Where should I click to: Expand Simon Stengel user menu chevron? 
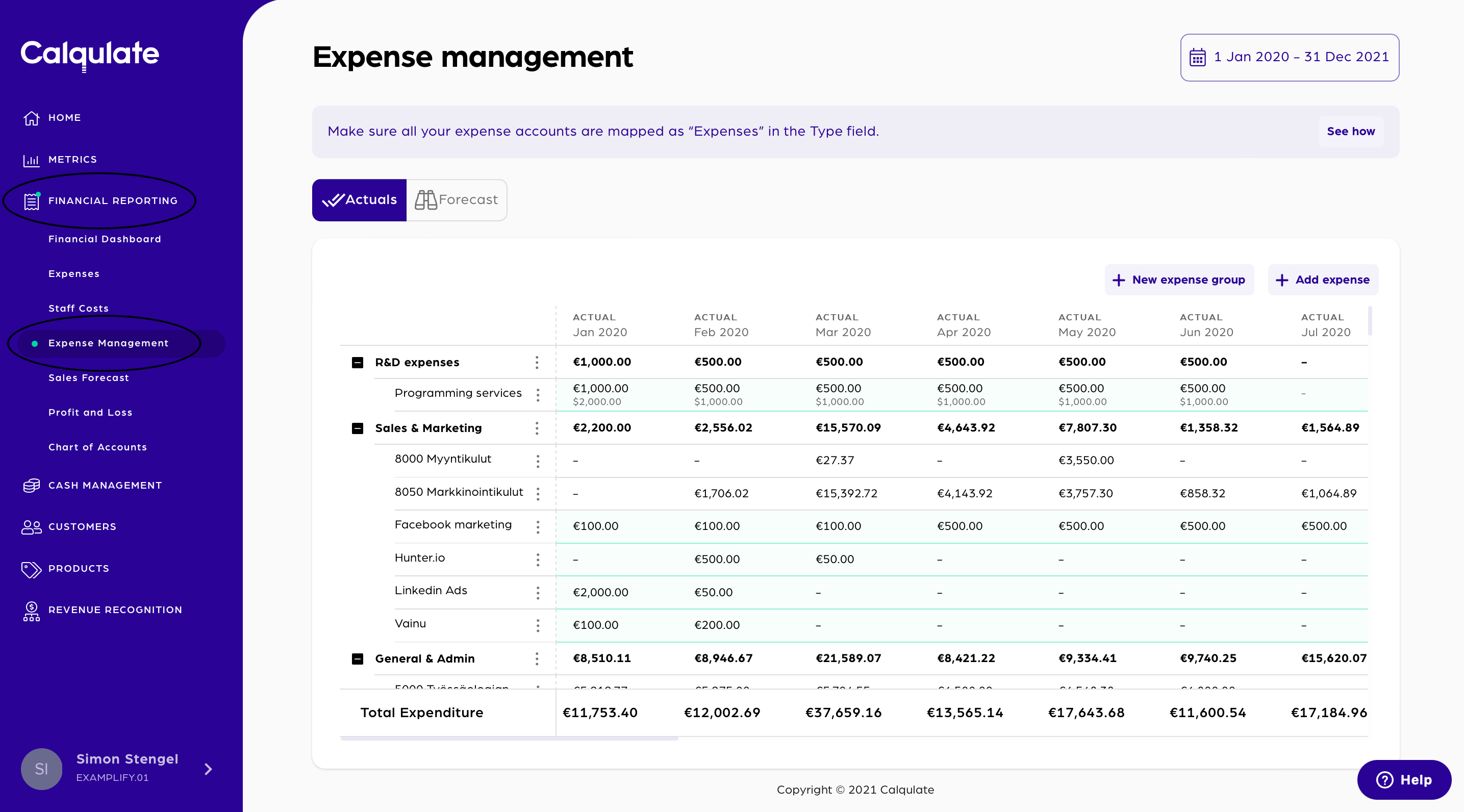[x=208, y=769]
